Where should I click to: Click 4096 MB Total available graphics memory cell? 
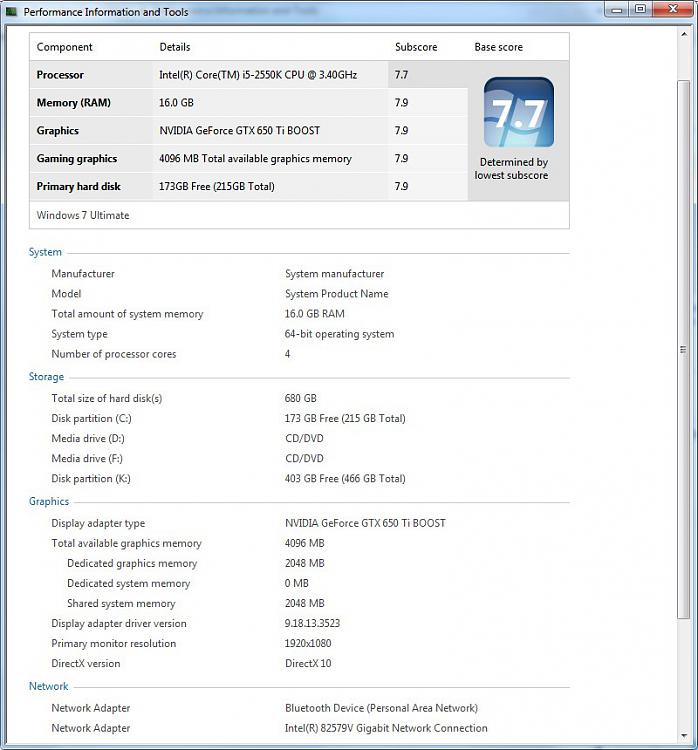255,158
